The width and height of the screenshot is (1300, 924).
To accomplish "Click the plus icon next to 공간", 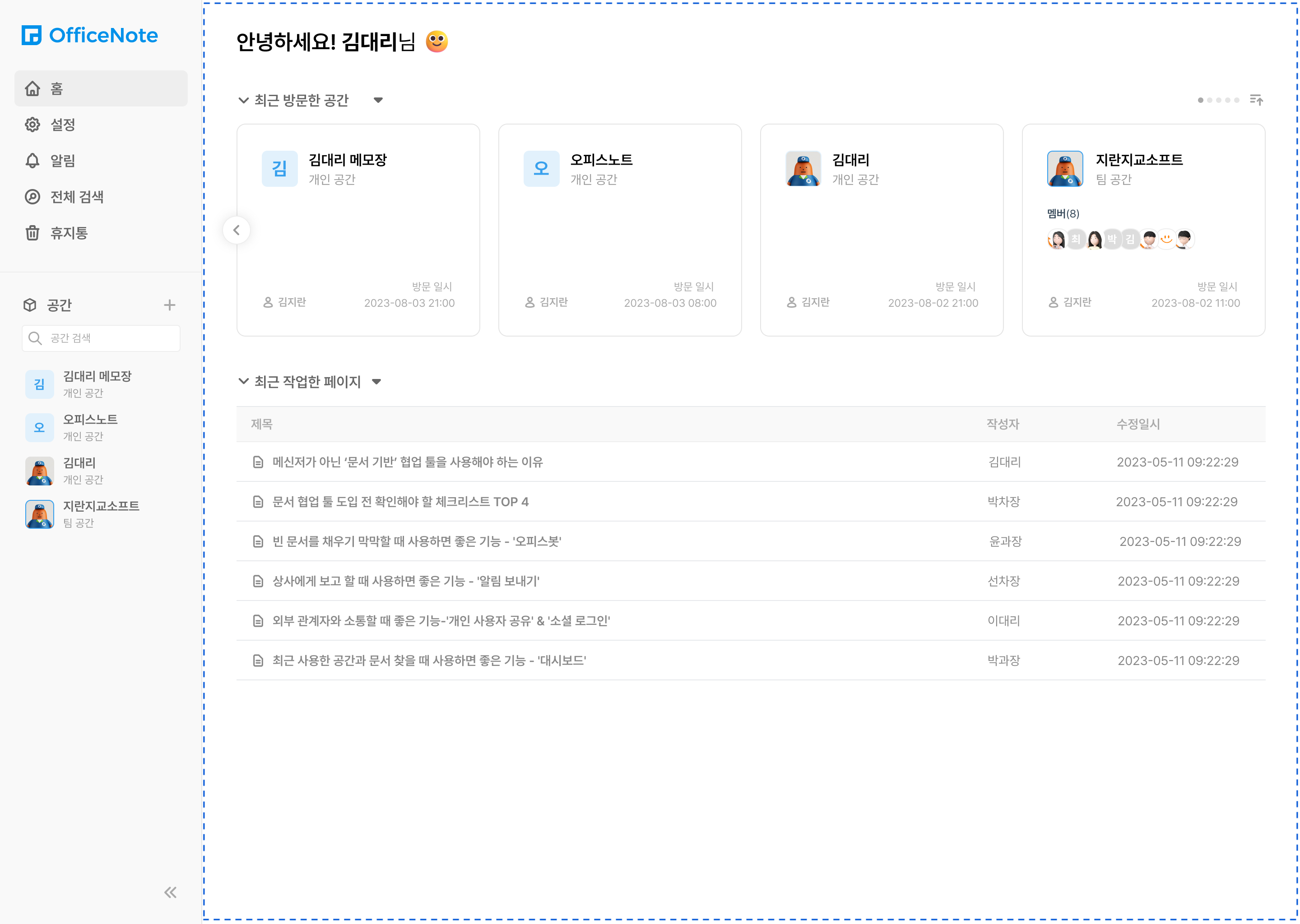I will 169,305.
